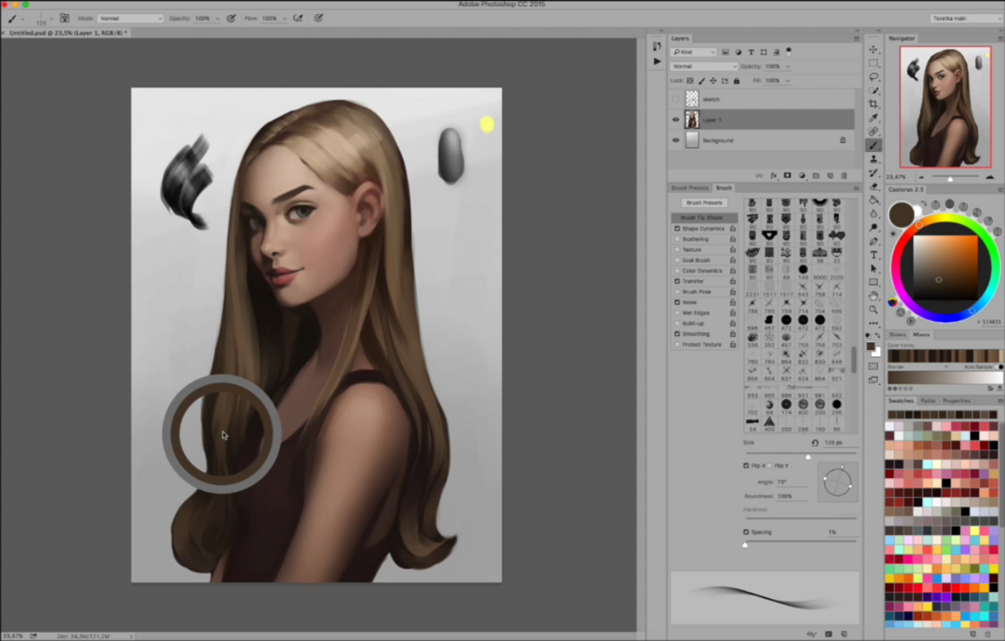Disable Shape Dynamics checkbox

(x=677, y=228)
